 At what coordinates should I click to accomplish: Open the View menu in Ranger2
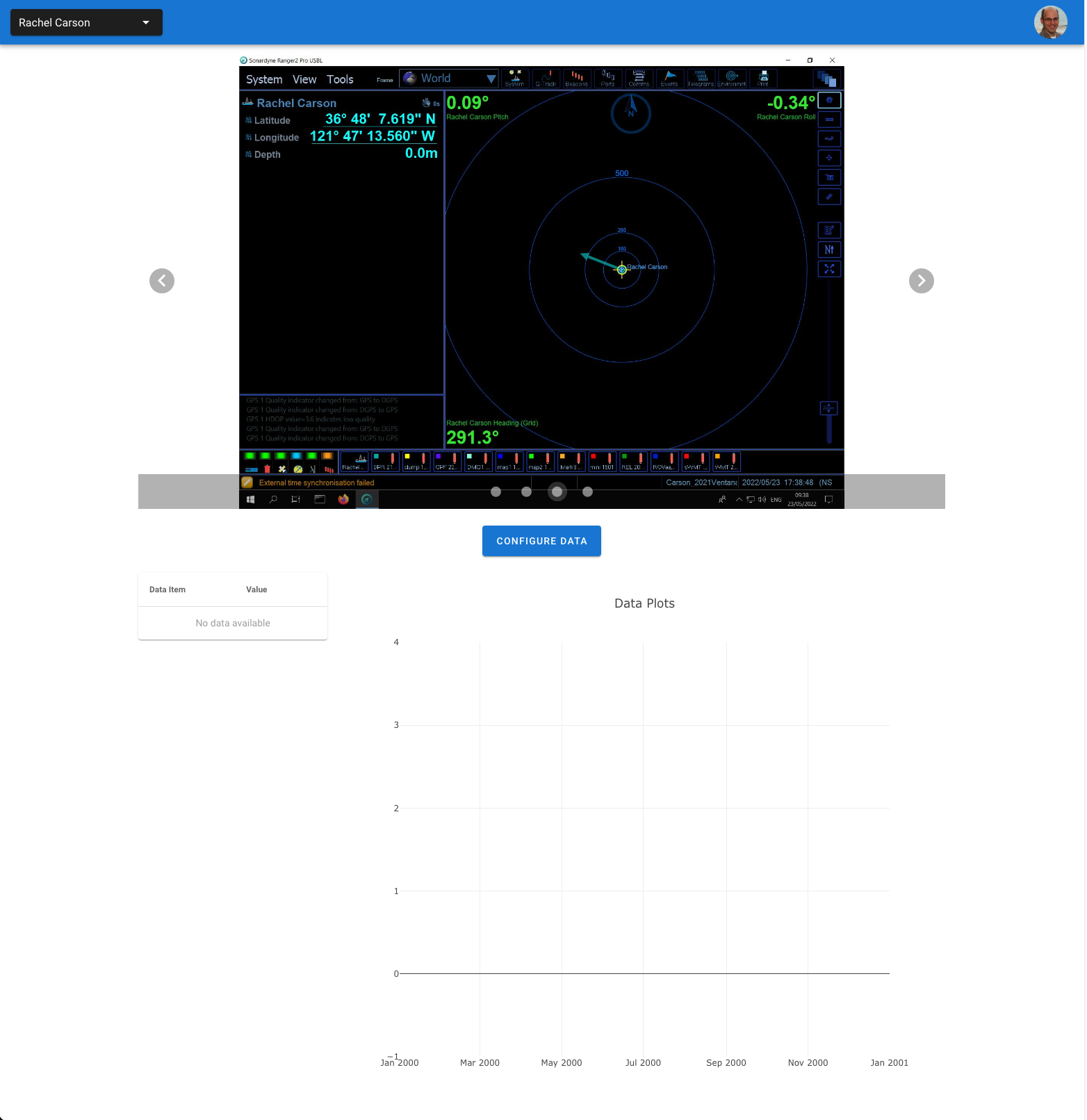[304, 79]
